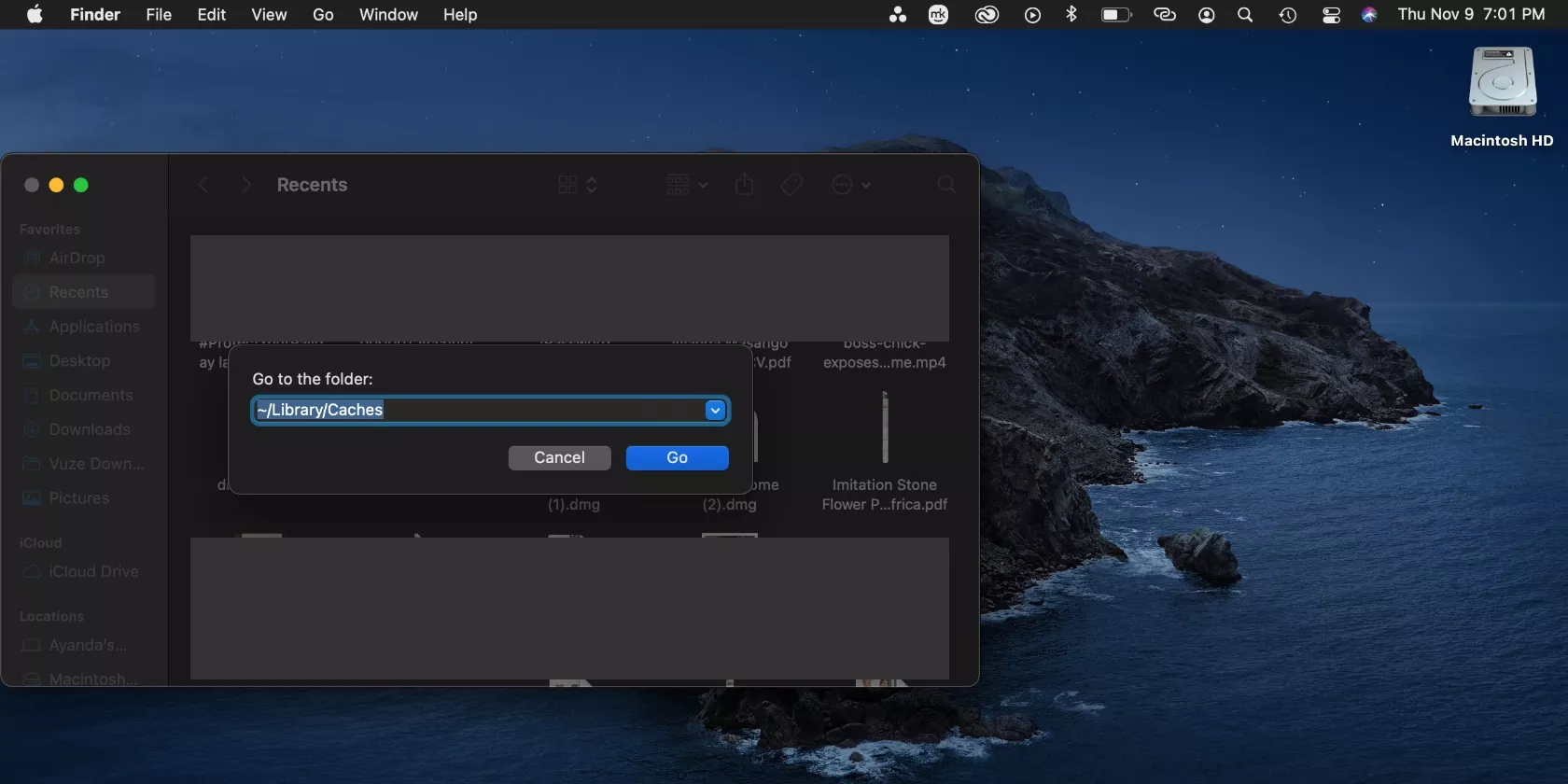Click the play circle menu bar icon

[1032, 14]
